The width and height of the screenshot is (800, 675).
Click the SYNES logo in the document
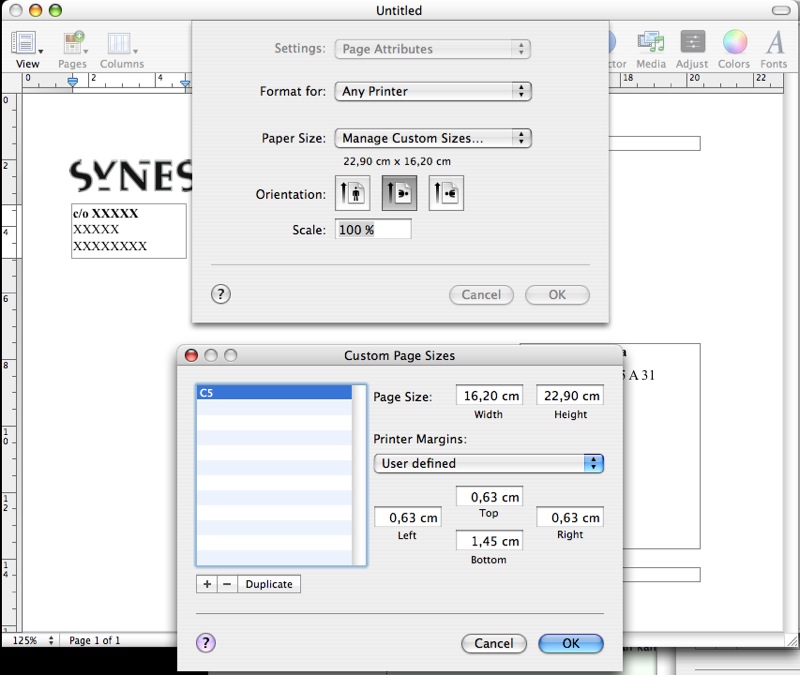pos(131,175)
